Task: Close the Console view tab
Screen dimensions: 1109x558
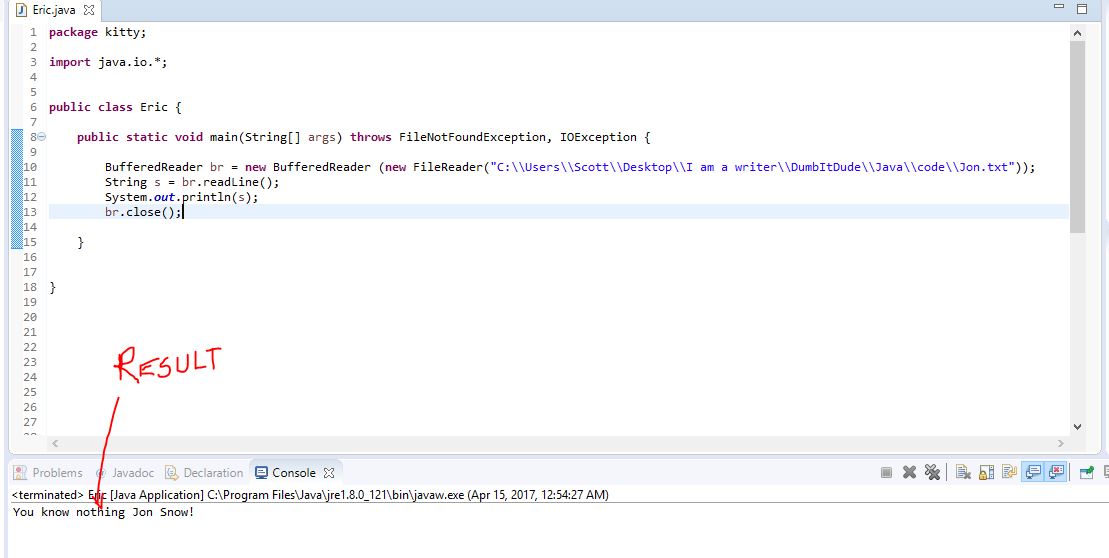Action: tap(329, 472)
